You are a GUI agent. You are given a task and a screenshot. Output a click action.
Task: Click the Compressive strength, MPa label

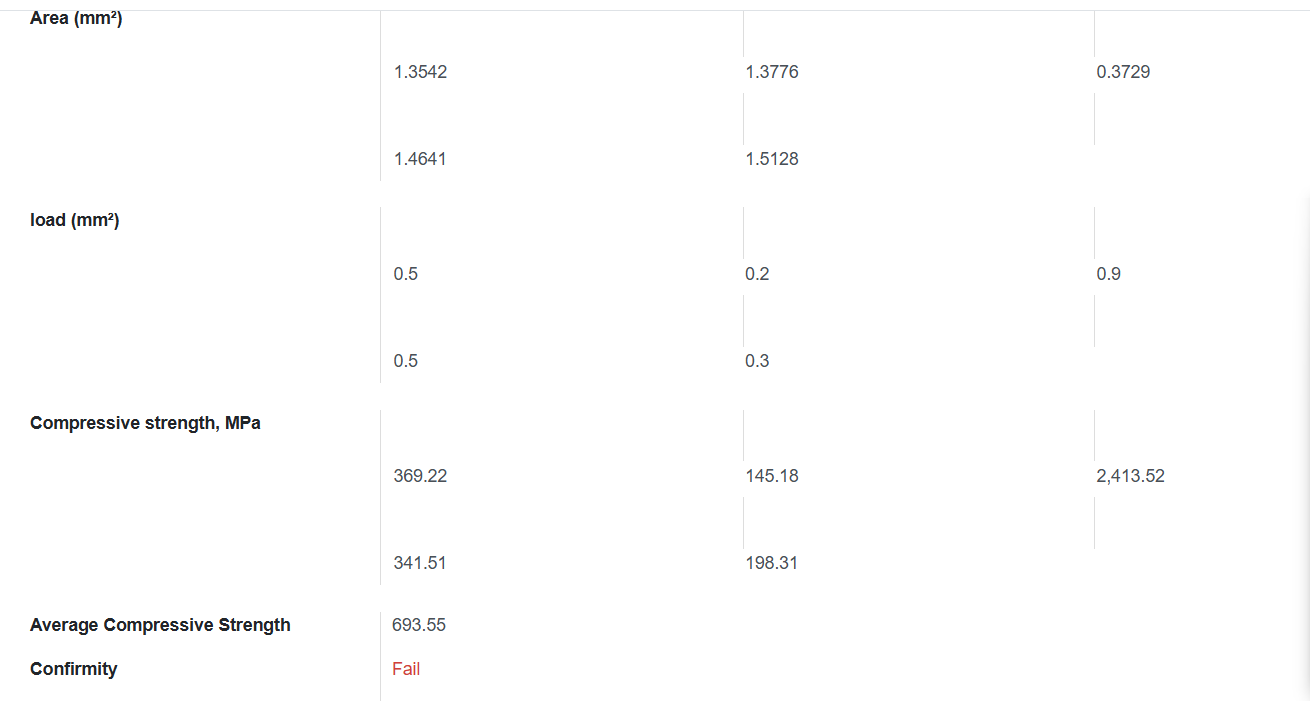pos(145,423)
